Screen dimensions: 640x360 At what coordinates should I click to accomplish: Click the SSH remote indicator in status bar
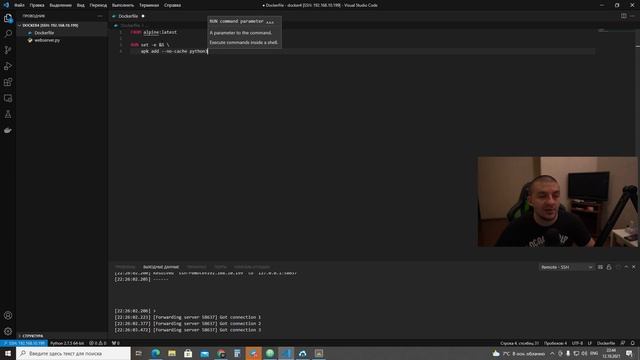click(x=24, y=343)
